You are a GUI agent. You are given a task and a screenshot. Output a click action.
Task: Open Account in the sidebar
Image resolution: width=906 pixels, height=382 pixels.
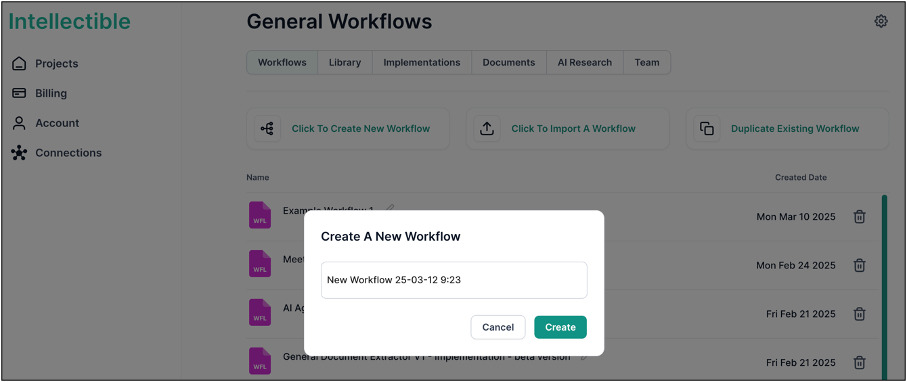[x=57, y=123]
